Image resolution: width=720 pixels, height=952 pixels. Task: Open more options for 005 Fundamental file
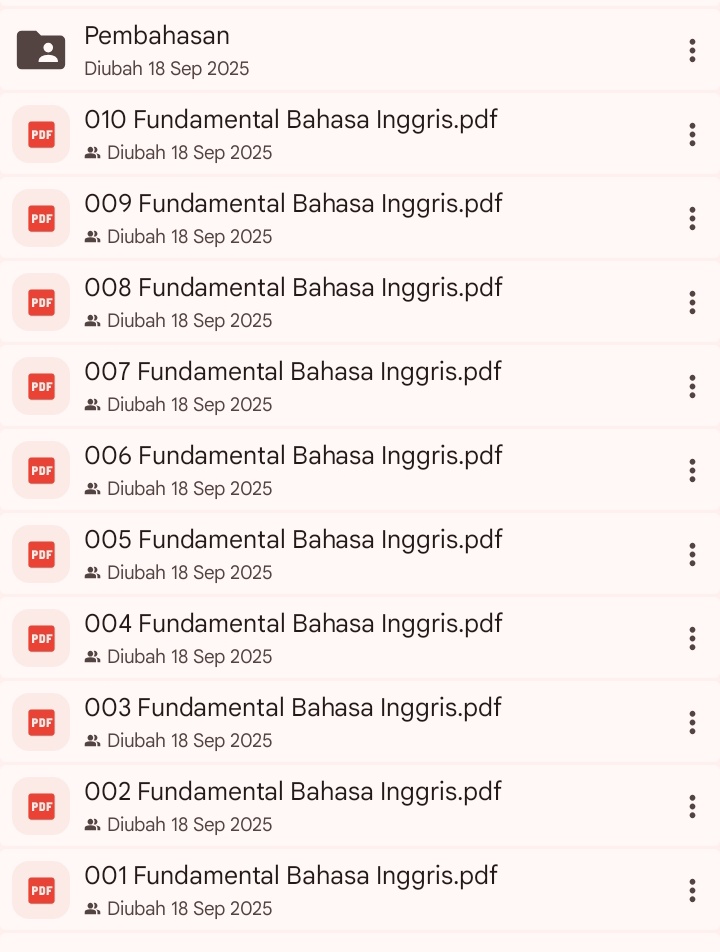[692, 554]
